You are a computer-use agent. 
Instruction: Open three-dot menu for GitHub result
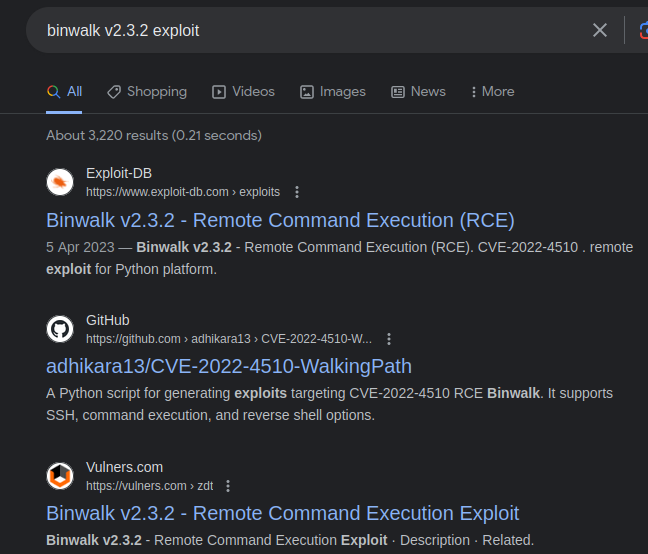389,339
